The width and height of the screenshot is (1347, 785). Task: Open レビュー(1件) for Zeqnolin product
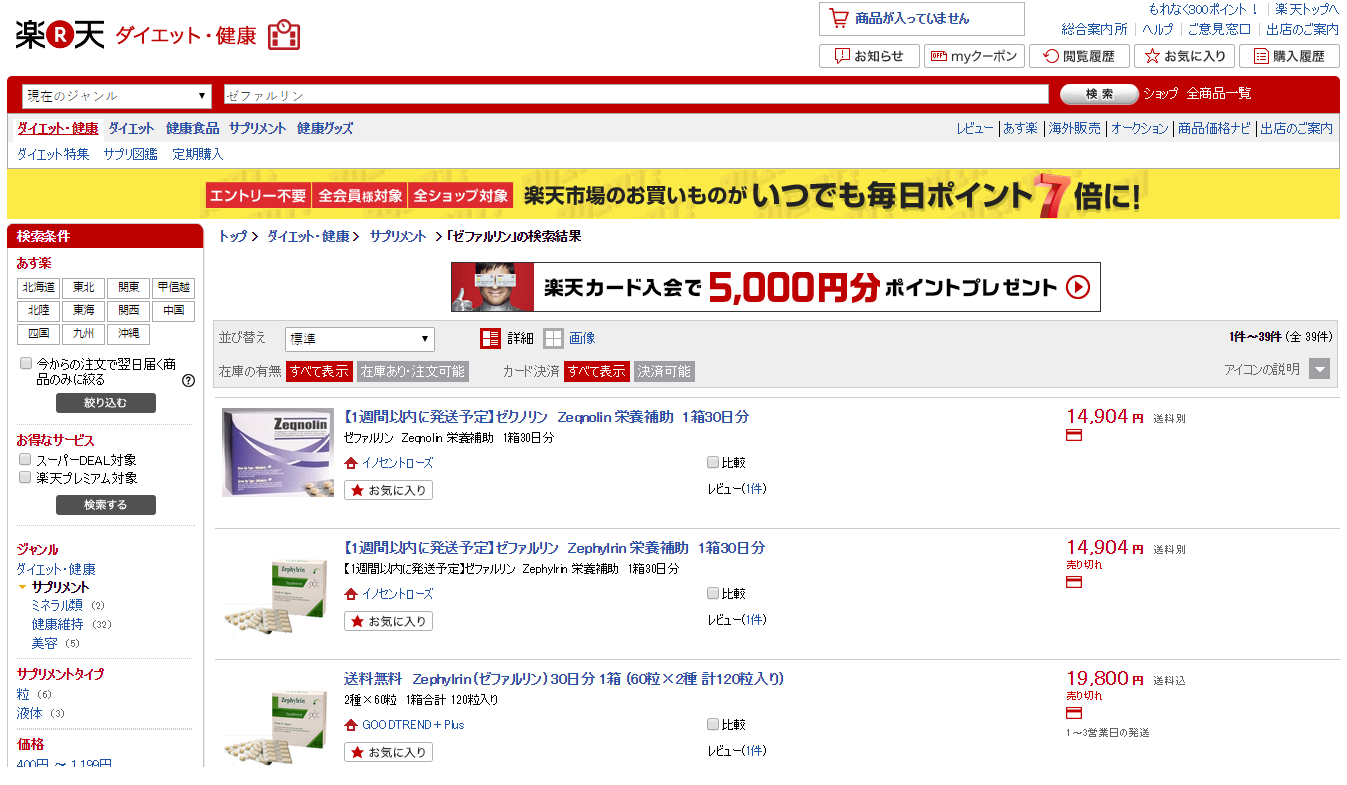pyautogui.click(x=737, y=489)
